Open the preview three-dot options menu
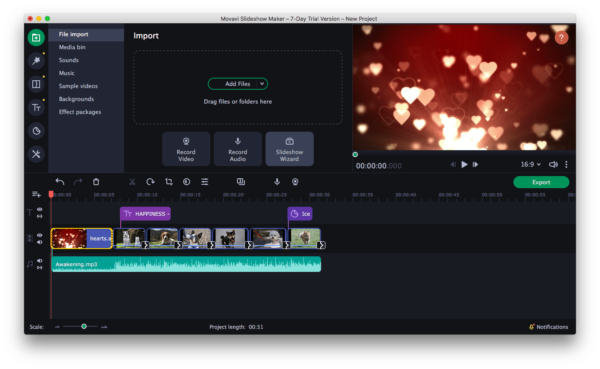This screenshot has height=369, width=600. 566,164
